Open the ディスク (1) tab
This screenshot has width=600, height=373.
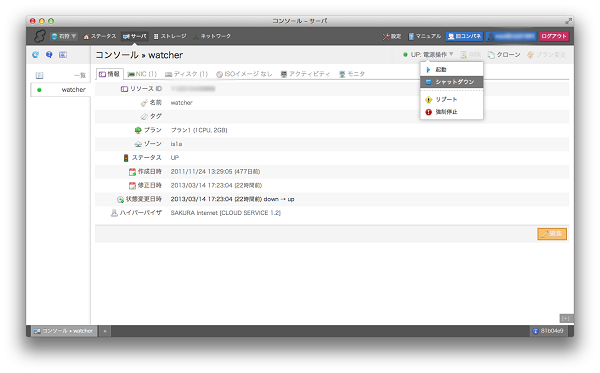coord(186,74)
